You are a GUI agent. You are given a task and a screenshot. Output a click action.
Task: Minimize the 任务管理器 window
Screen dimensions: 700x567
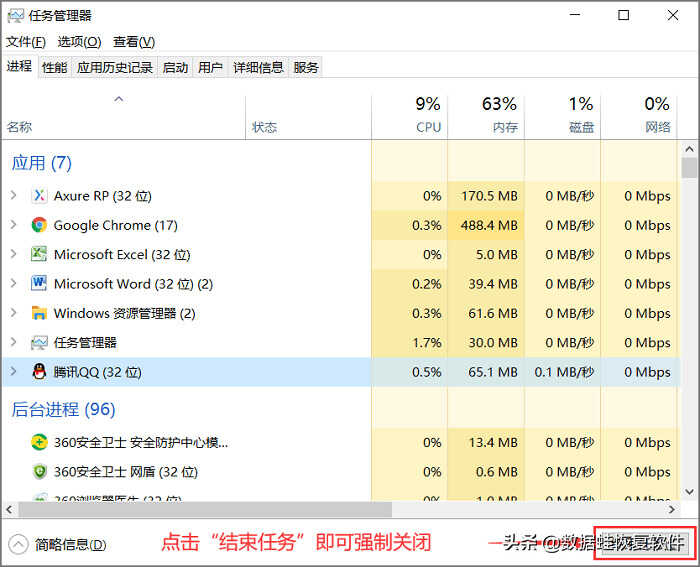click(x=575, y=15)
